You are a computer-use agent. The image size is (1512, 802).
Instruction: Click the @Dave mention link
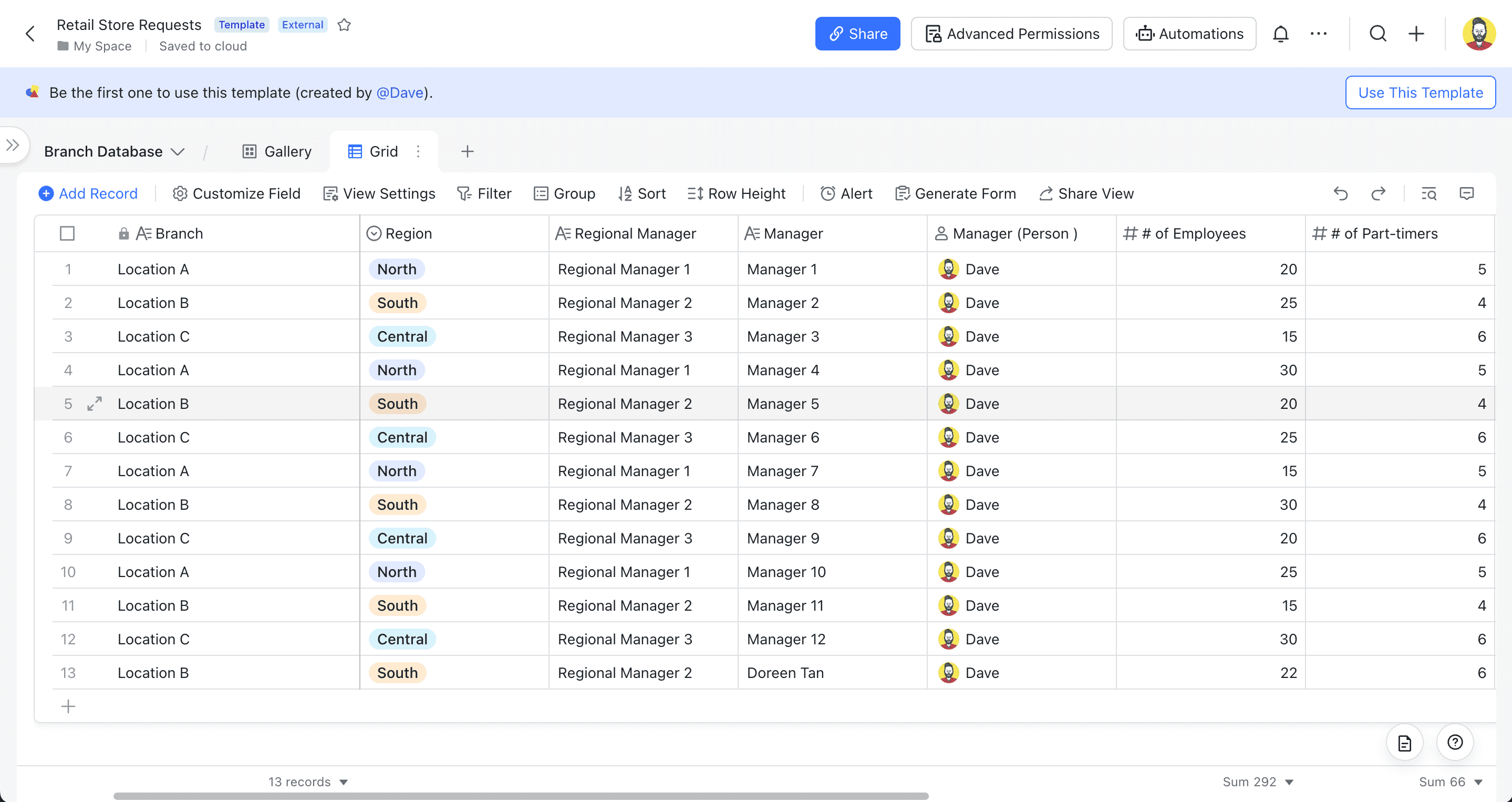[x=400, y=93]
